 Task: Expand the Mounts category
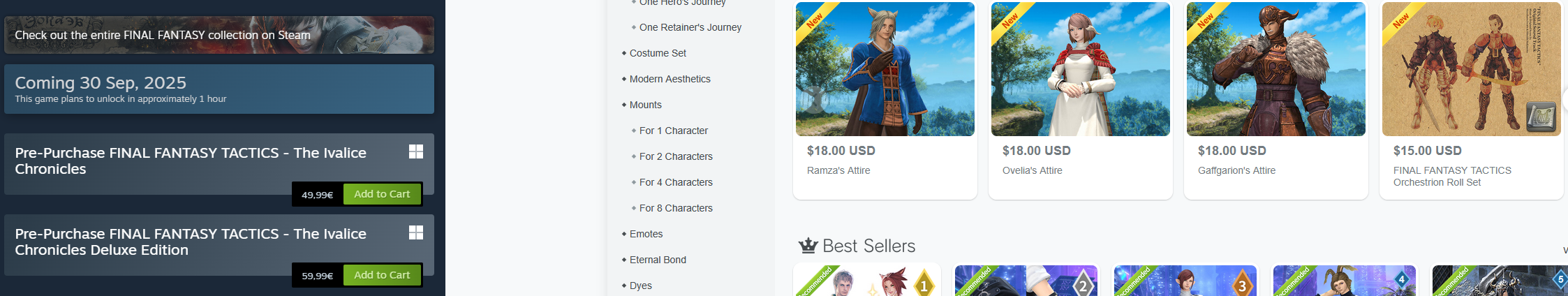click(x=645, y=105)
